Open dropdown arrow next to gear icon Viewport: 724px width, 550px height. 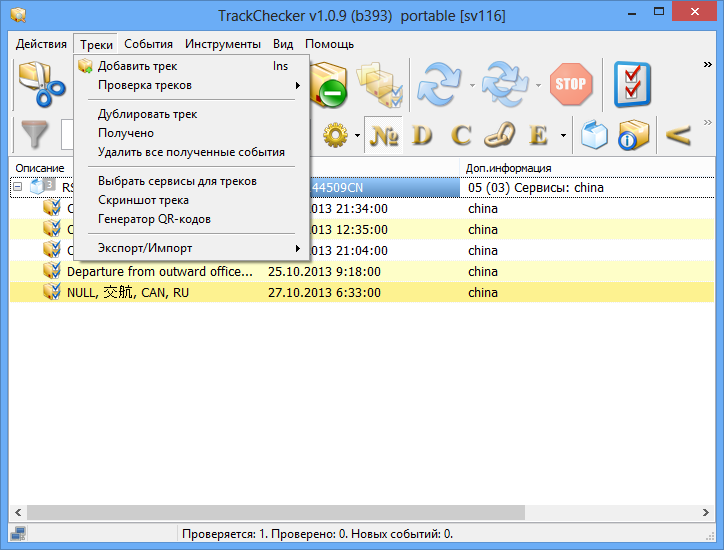[x=356, y=135]
